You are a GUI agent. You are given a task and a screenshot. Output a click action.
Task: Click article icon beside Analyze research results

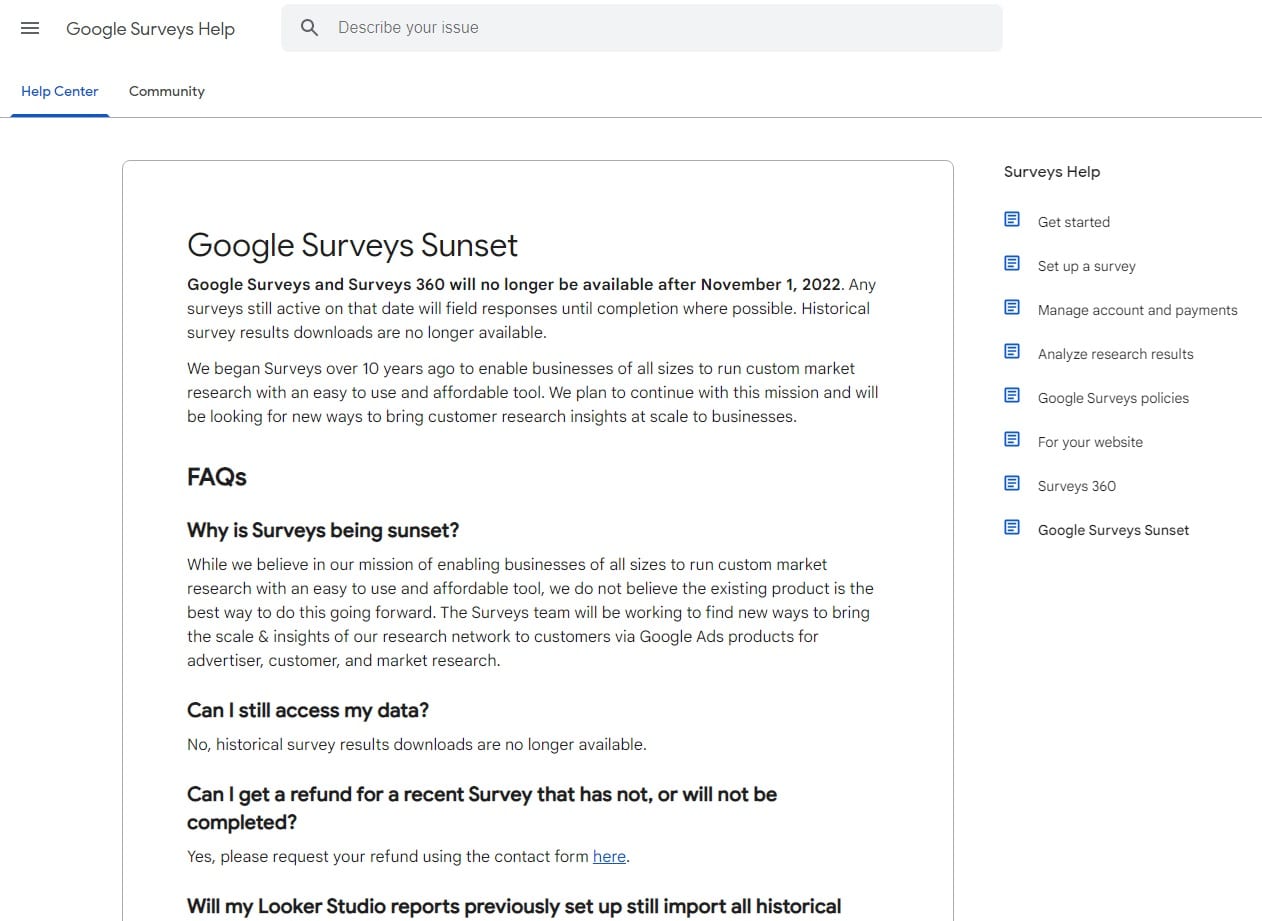pyautogui.click(x=1012, y=352)
